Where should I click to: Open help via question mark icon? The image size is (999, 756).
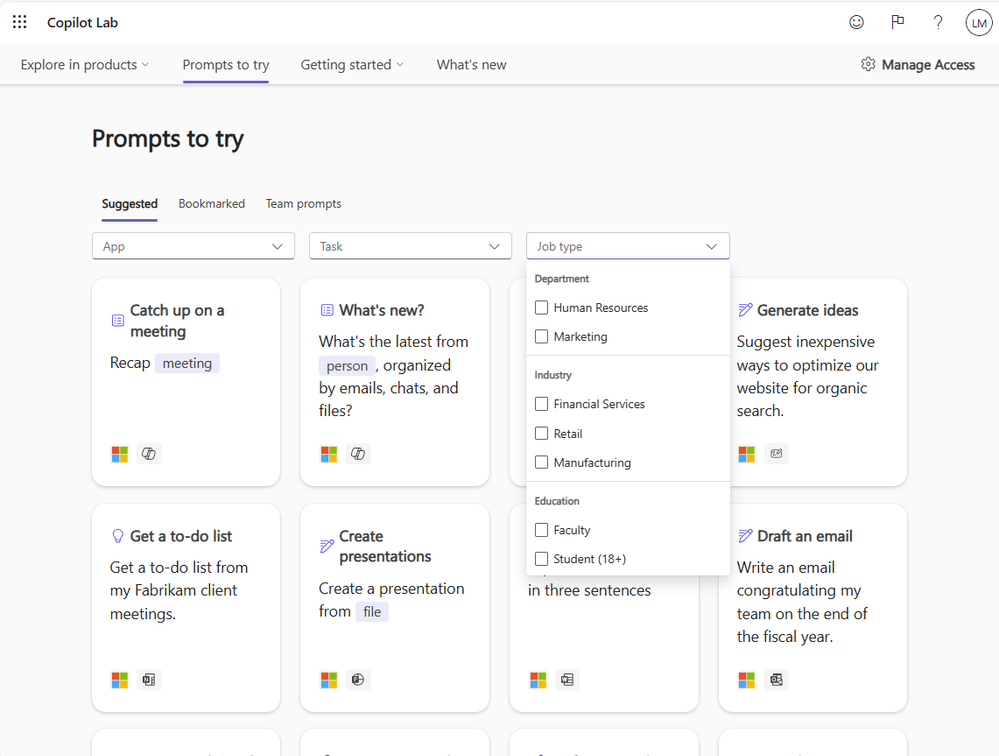(938, 22)
